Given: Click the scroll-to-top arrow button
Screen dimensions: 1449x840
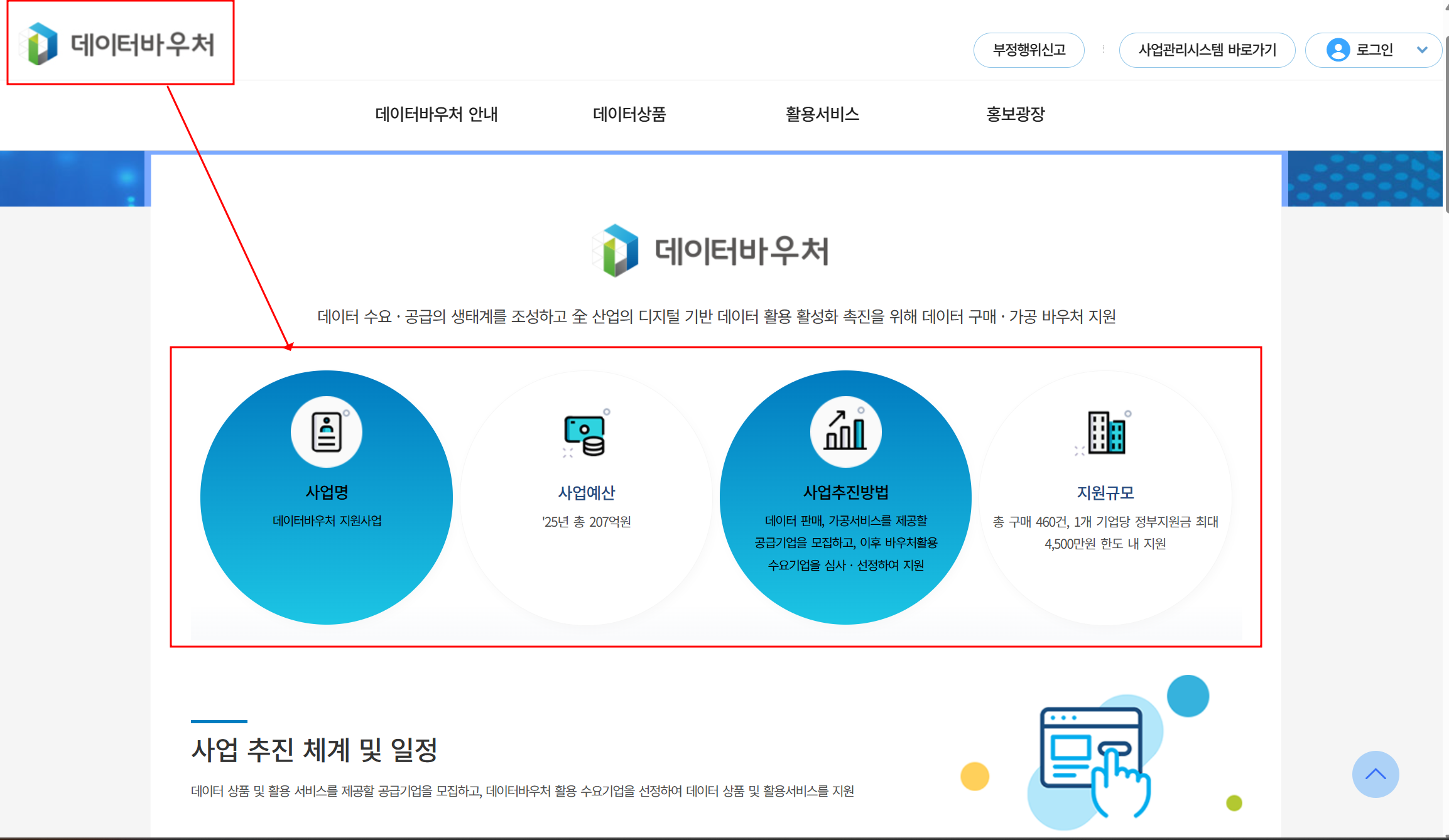Looking at the screenshot, I should pyautogui.click(x=1375, y=774).
